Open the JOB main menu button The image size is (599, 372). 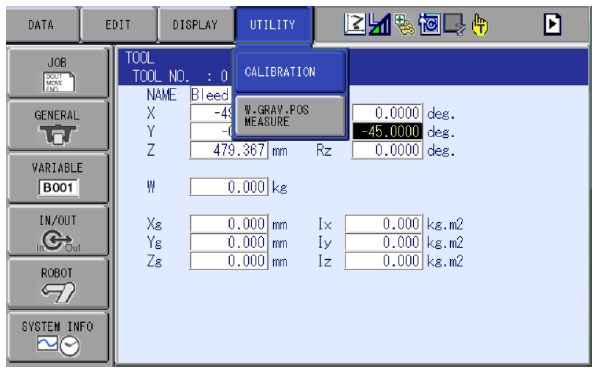pos(58,73)
